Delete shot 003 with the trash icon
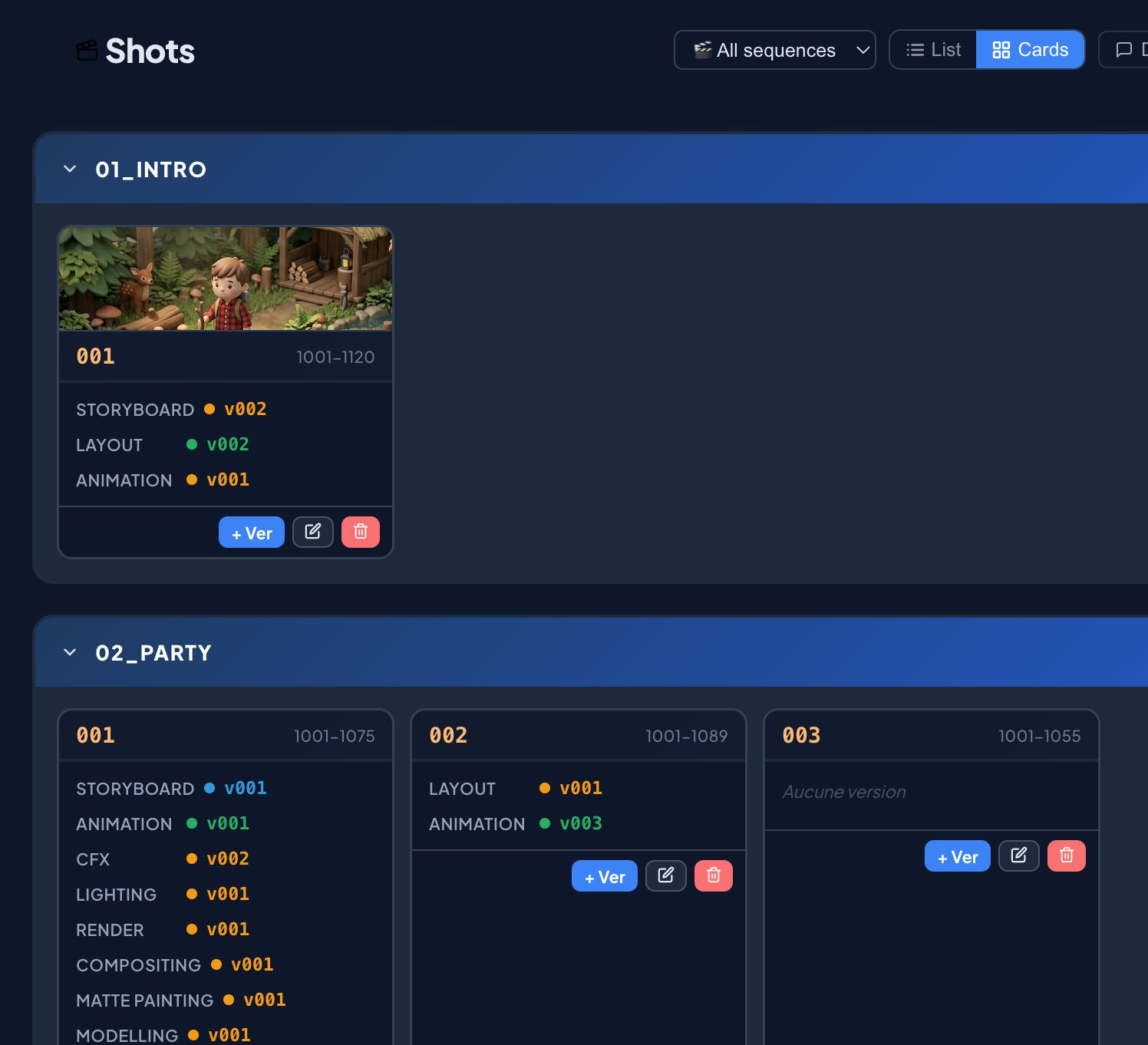The image size is (1148, 1045). tap(1066, 855)
